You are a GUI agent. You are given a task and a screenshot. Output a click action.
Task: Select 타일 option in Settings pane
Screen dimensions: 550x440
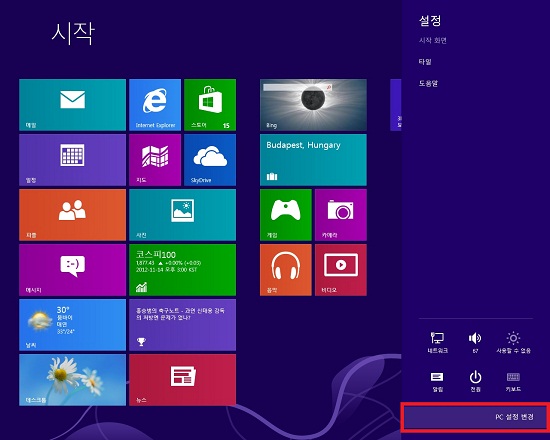click(425, 62)
